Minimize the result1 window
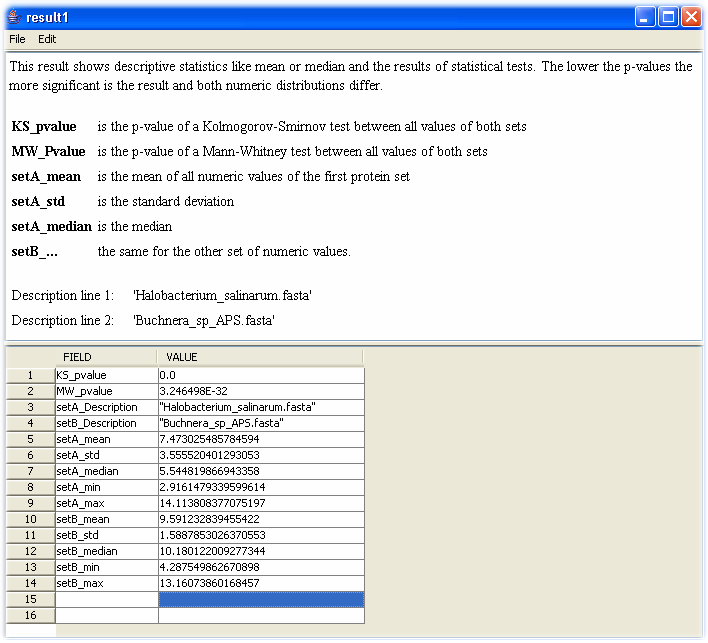The image size is (708, 643). click(x=645, y=17)
